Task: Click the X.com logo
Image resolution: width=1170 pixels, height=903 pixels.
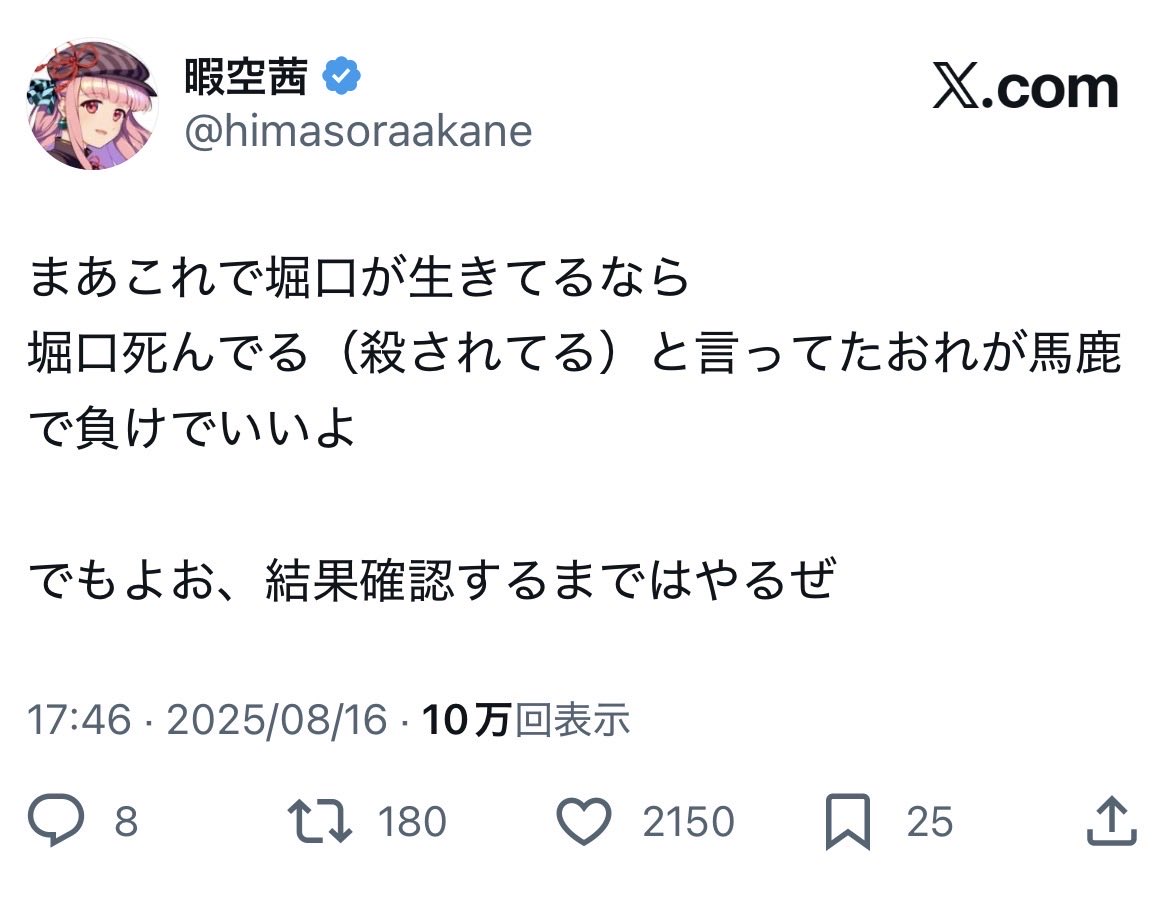Action: pyautogui.click(x=1025, y=88)
